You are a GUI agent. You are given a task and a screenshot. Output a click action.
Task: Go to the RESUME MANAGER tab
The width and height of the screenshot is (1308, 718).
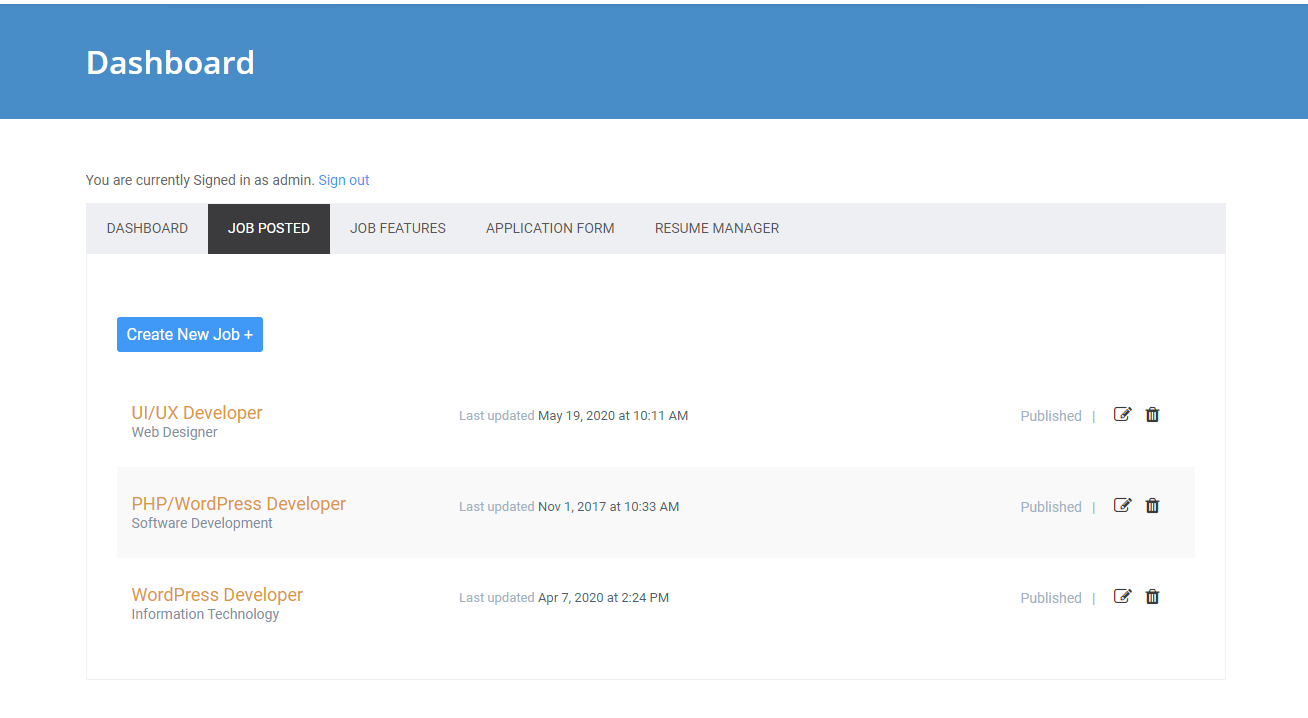tap(716, 228)
